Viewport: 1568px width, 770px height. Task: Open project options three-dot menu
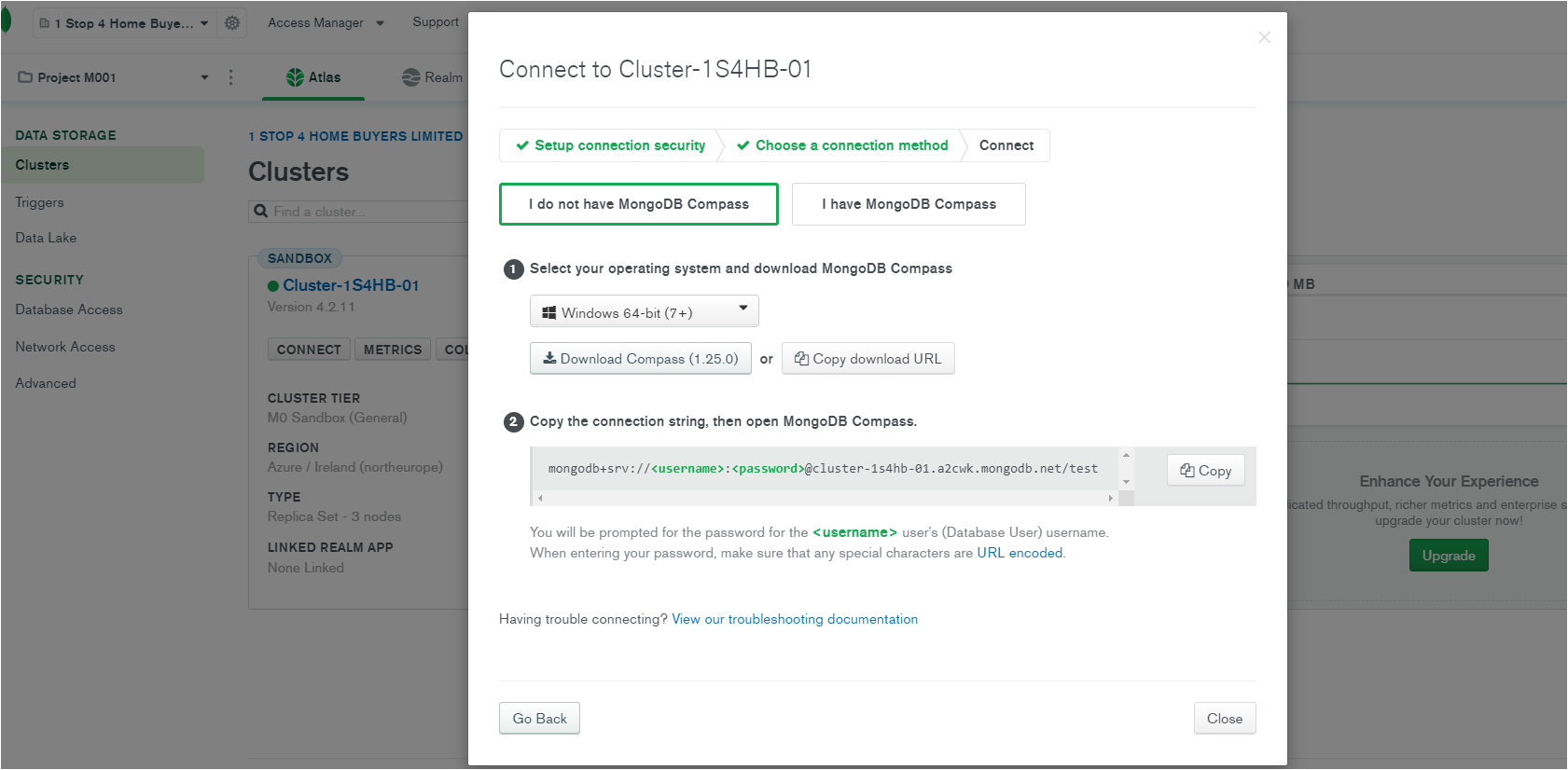click(231, 77)
